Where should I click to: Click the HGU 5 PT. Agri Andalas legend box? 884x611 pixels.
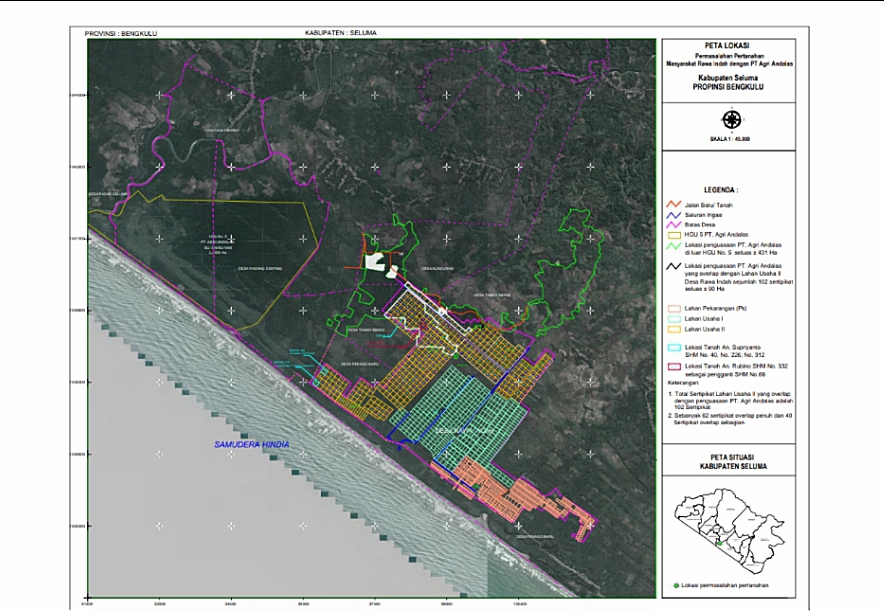[671, 233]
